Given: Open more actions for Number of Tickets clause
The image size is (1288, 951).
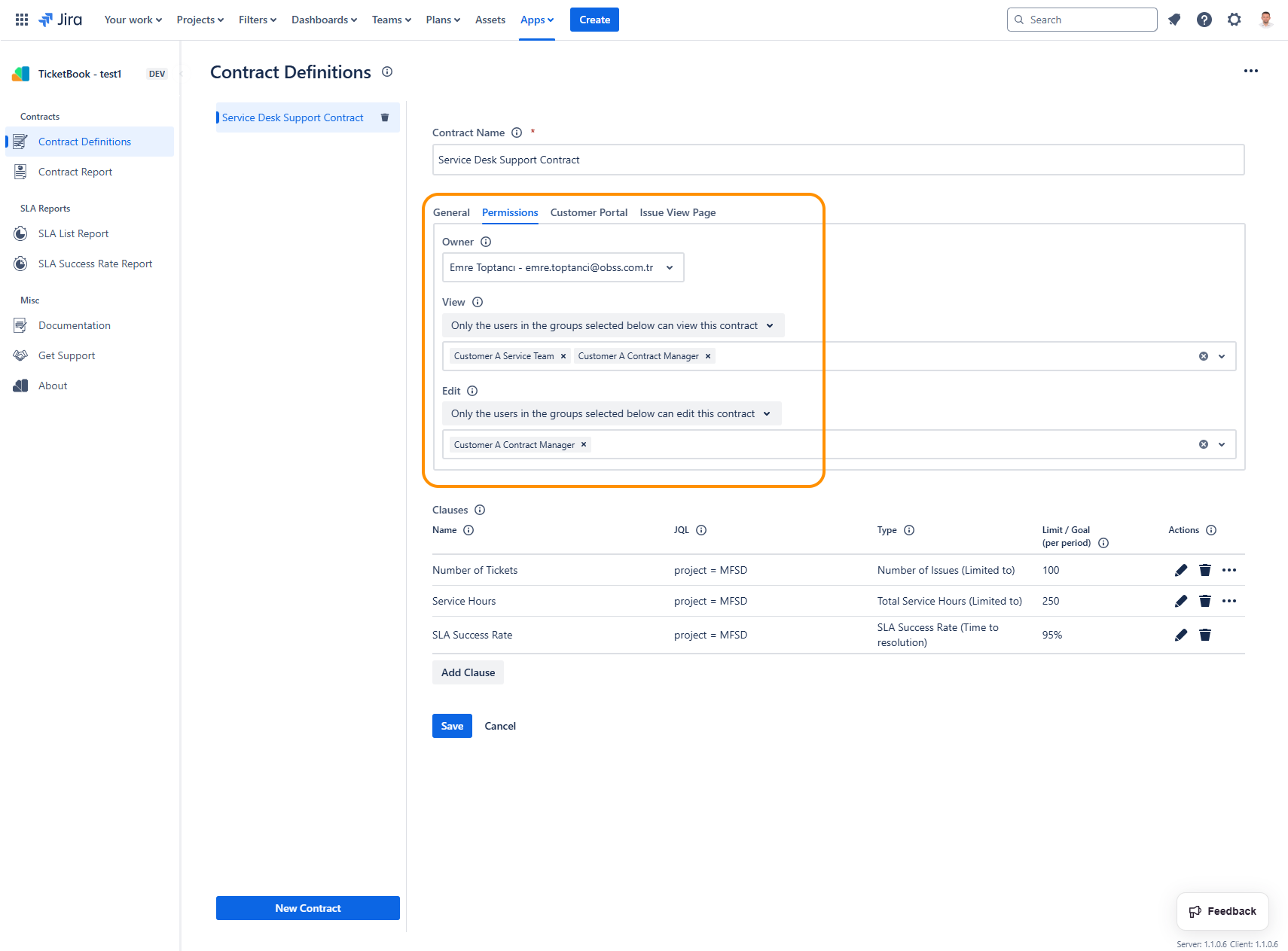Looking at the screenshot, I should (1228, 570).
